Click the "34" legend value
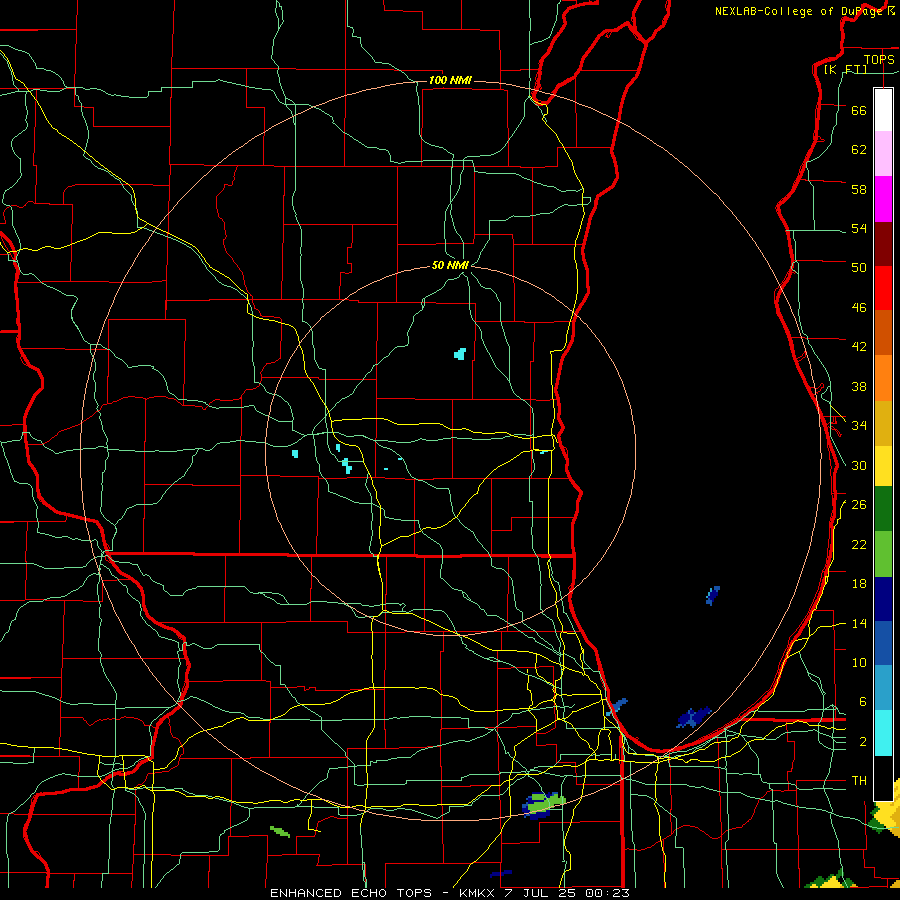Screen dimensions: 900x900 click(859, 425)
